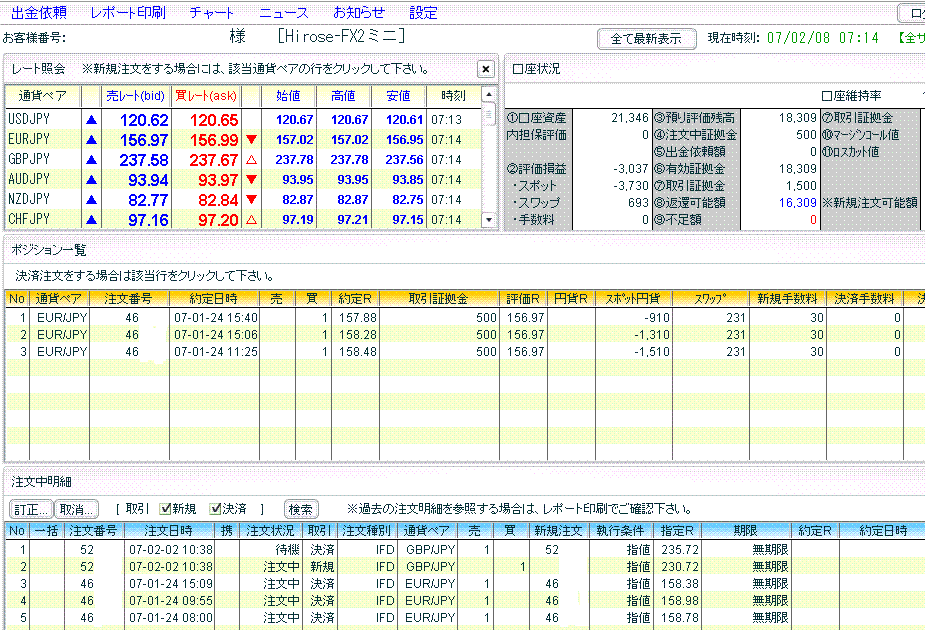Click GBPJPY ask rate 237.67
The image size is (925, 630).
point(214,160)
